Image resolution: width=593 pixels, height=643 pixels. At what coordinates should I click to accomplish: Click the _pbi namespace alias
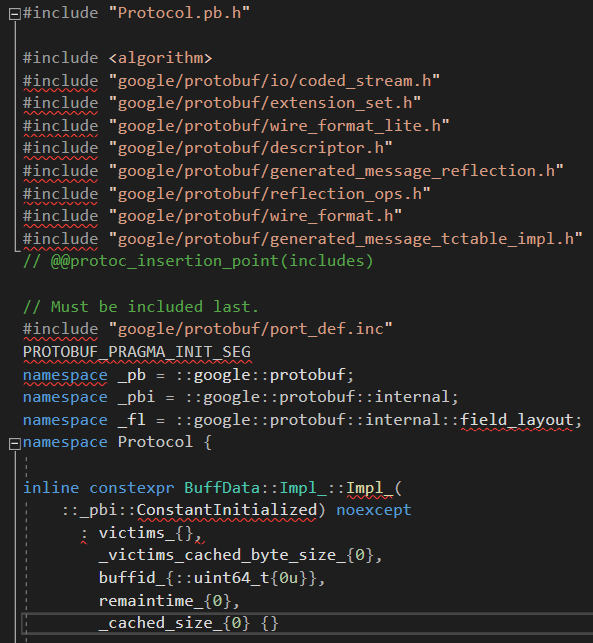click(137, 397)
